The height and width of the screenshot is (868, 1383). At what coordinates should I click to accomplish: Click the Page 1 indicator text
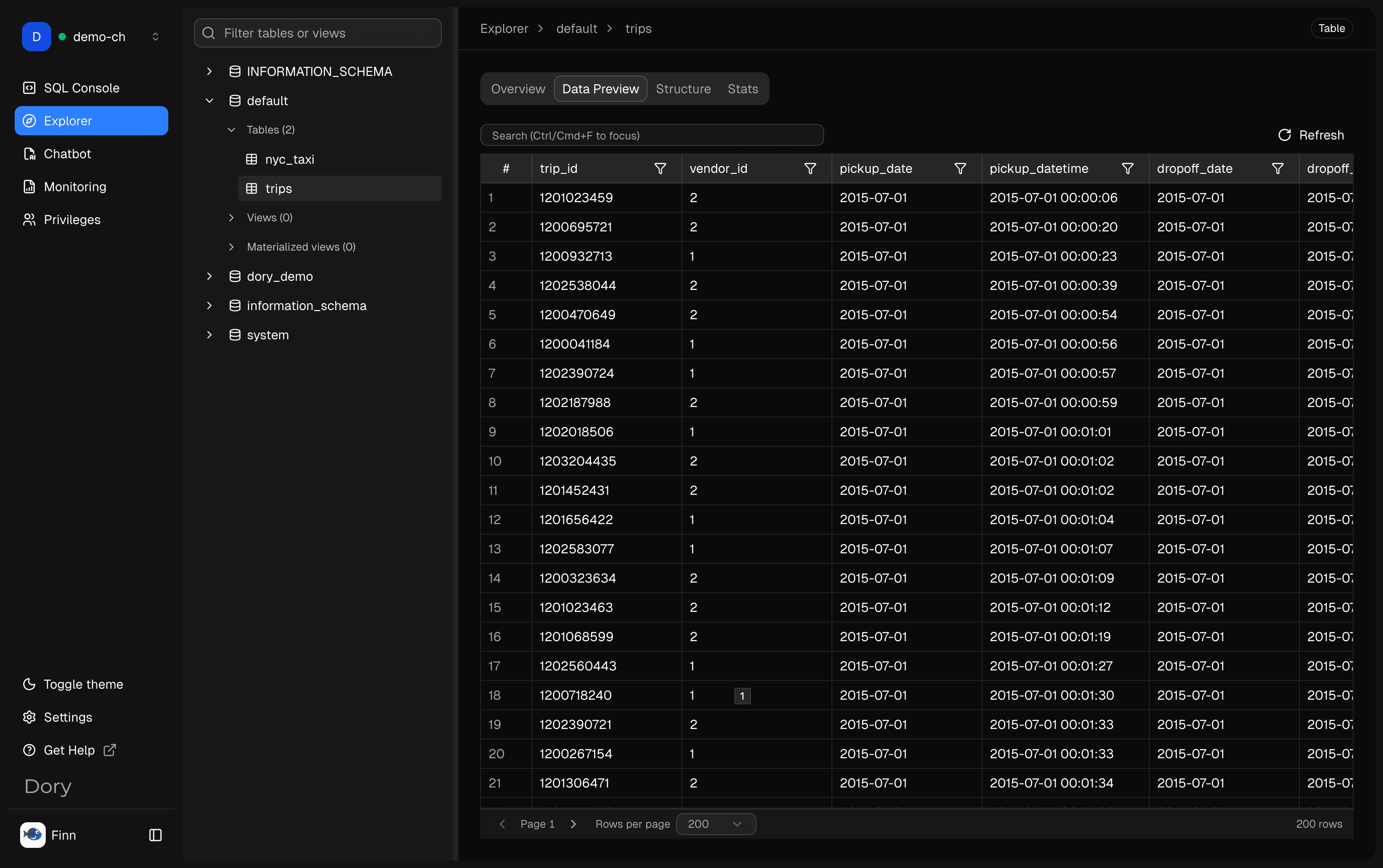point(537,824)
